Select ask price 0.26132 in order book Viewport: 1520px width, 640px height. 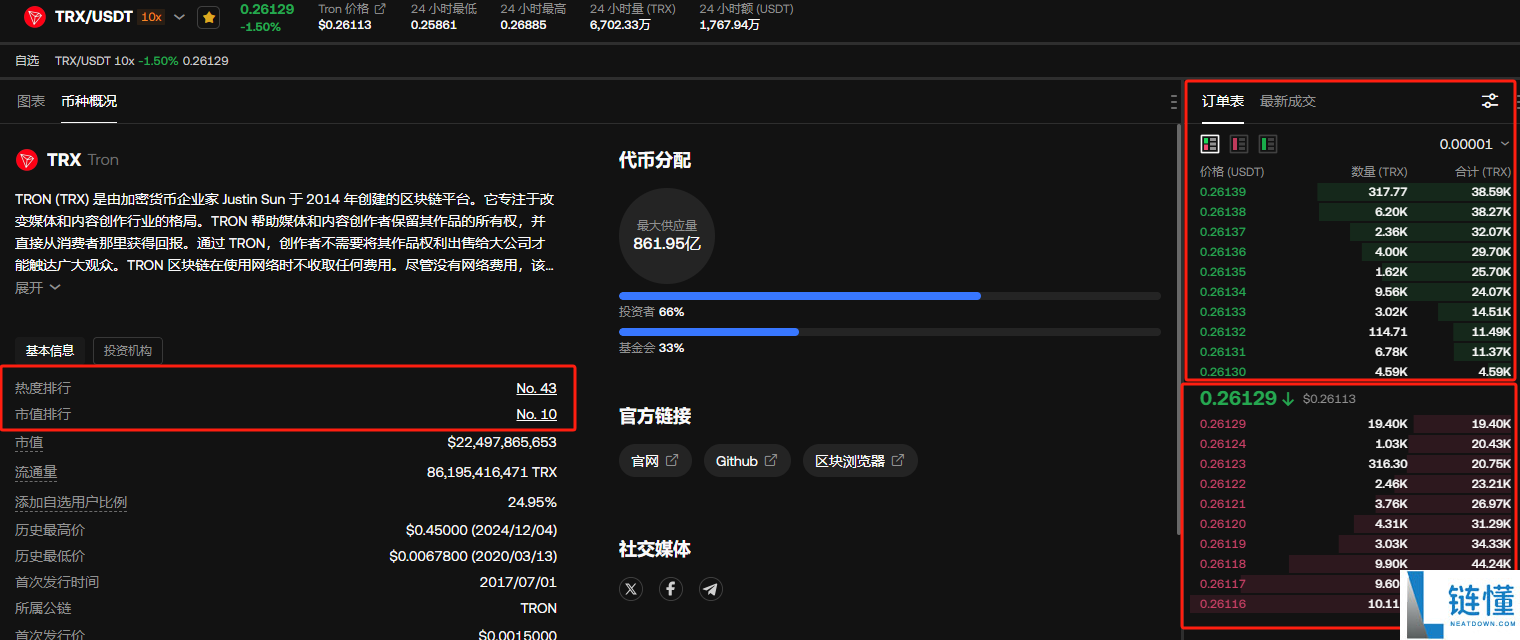coord(1223,331)
